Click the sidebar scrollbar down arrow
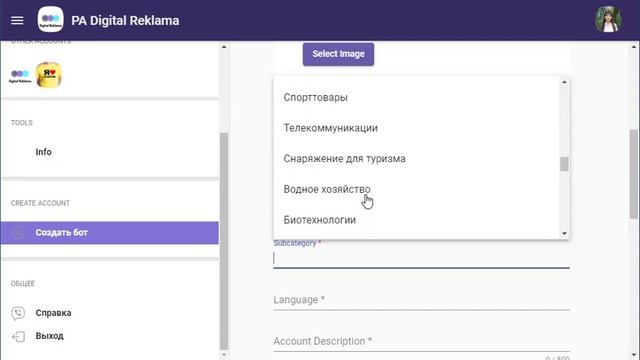This screenshot has width=640, height=360. (224, 355)
